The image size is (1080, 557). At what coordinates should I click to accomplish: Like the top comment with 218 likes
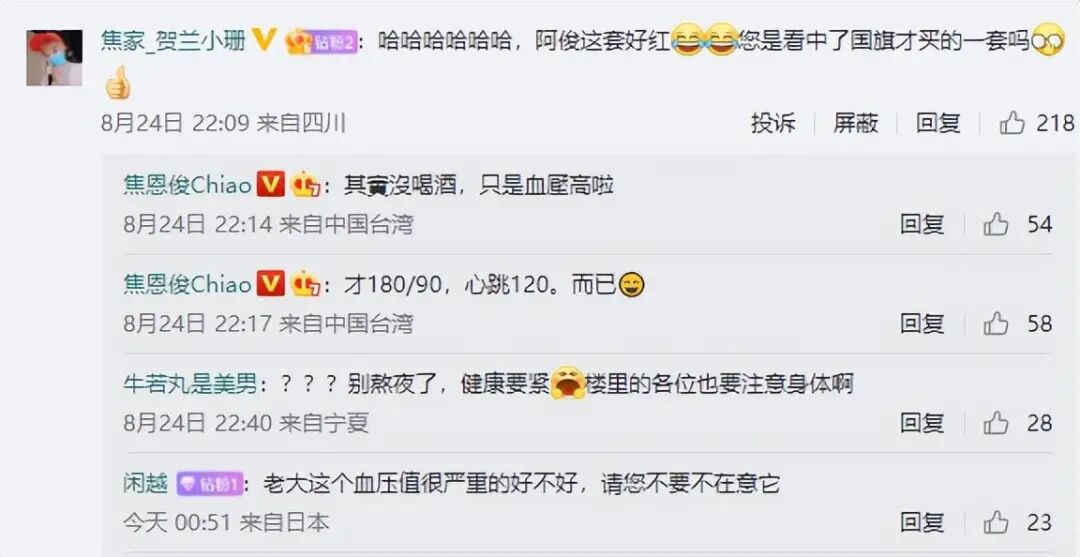(x=1012, y=123)
